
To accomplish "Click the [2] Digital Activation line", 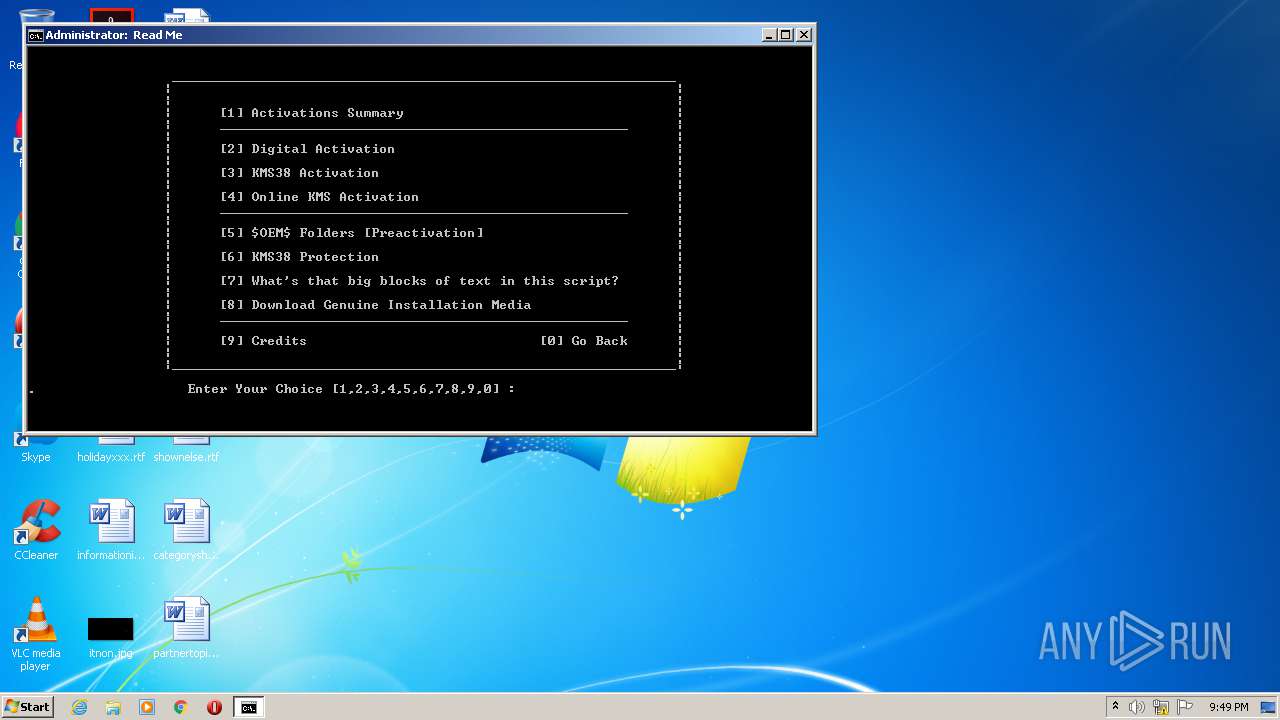I will coord(308,149).
